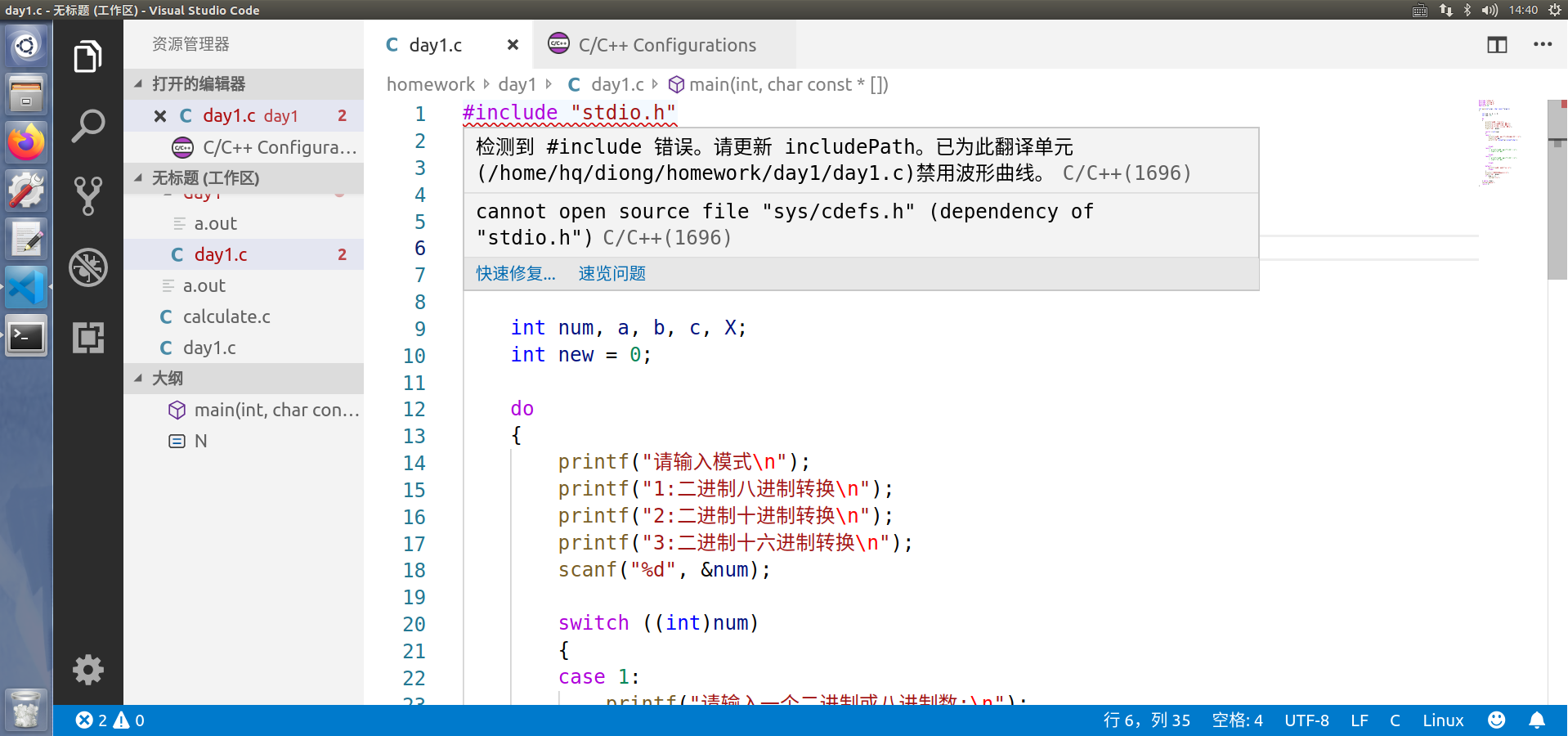Select the Source Control icon

coord(87,196)
